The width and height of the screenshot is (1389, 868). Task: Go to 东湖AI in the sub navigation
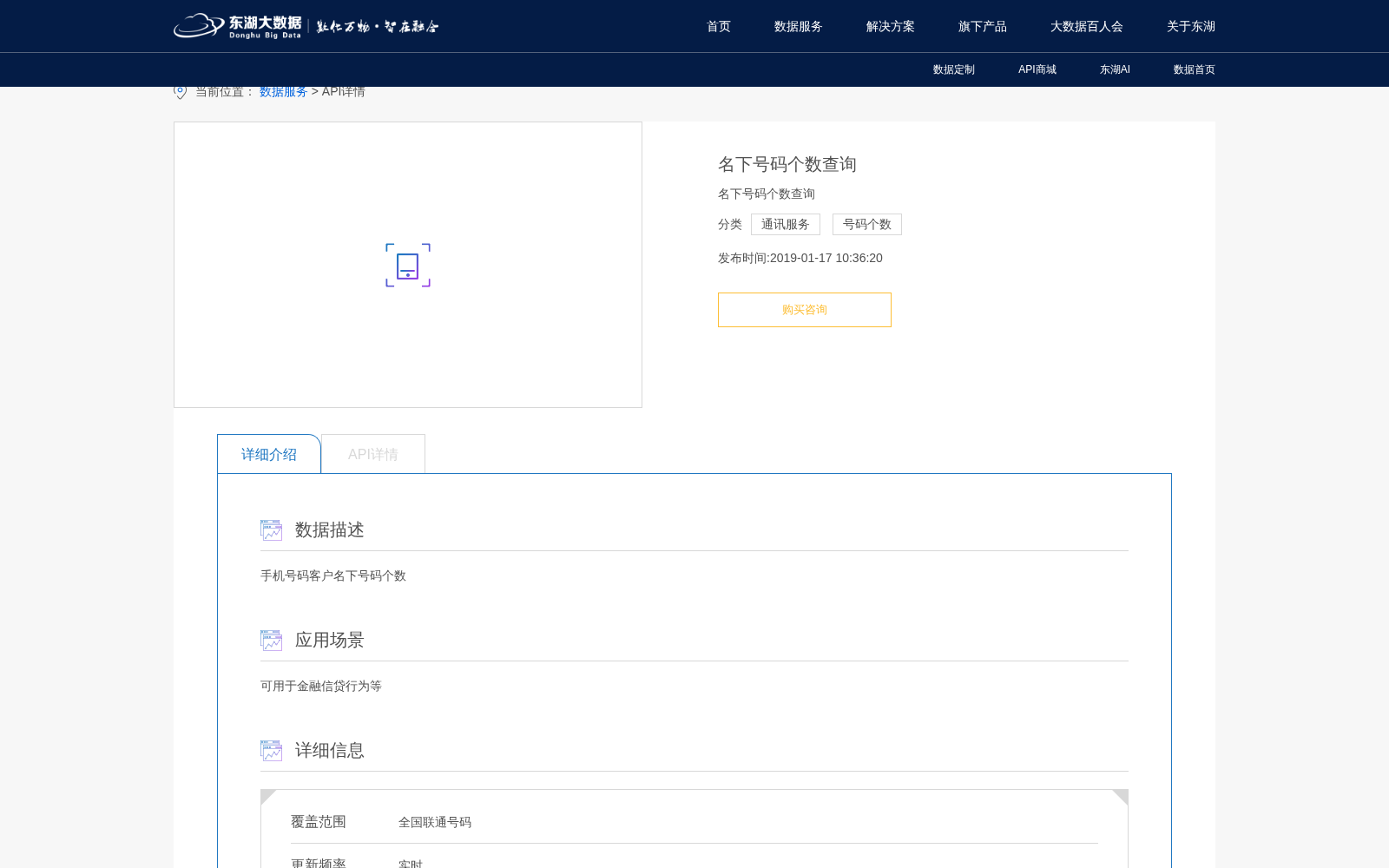tap(1115, 69)
